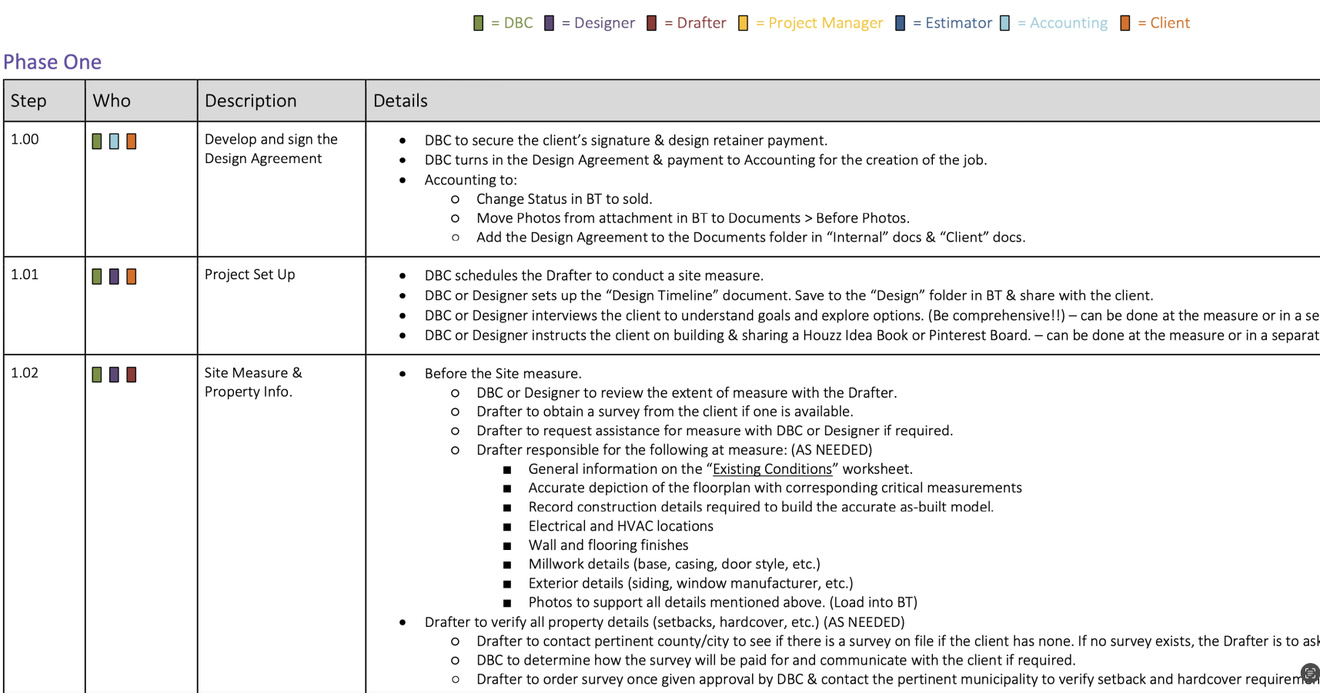The height and width of the screenshot is (693, 1320).
Task: Click the step 1.01 number cell
Action: [44, 306]
